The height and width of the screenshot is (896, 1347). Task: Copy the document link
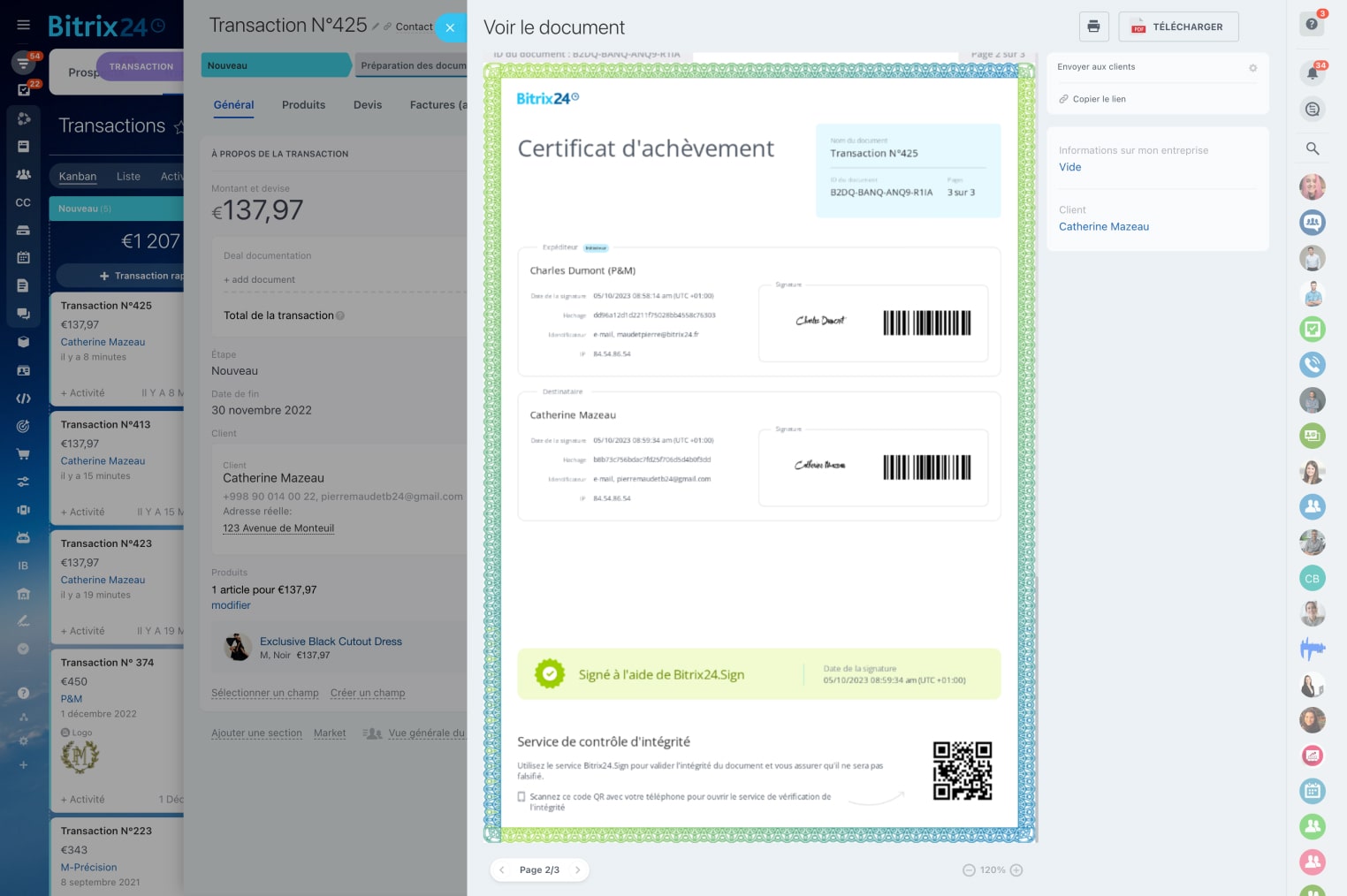tap(1099, 99)
